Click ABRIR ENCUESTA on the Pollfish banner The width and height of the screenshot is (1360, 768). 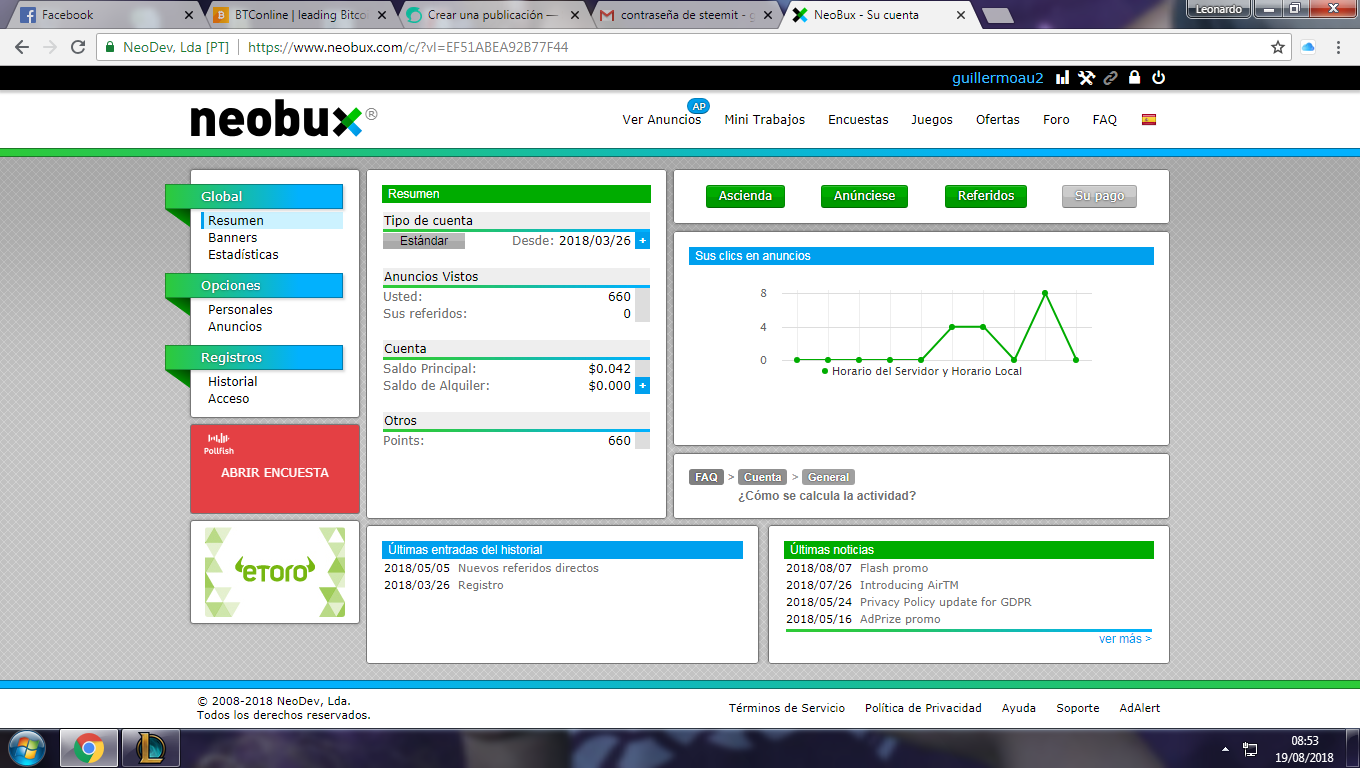275,473
